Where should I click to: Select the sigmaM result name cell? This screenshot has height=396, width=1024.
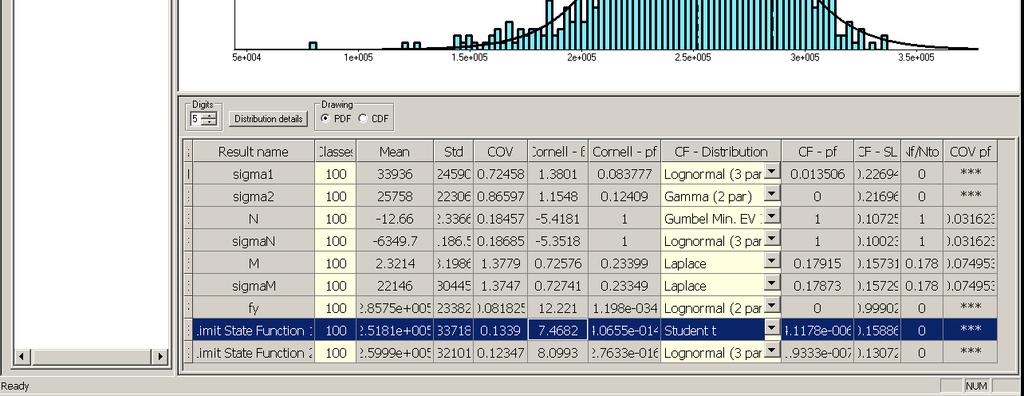[253, 286]
